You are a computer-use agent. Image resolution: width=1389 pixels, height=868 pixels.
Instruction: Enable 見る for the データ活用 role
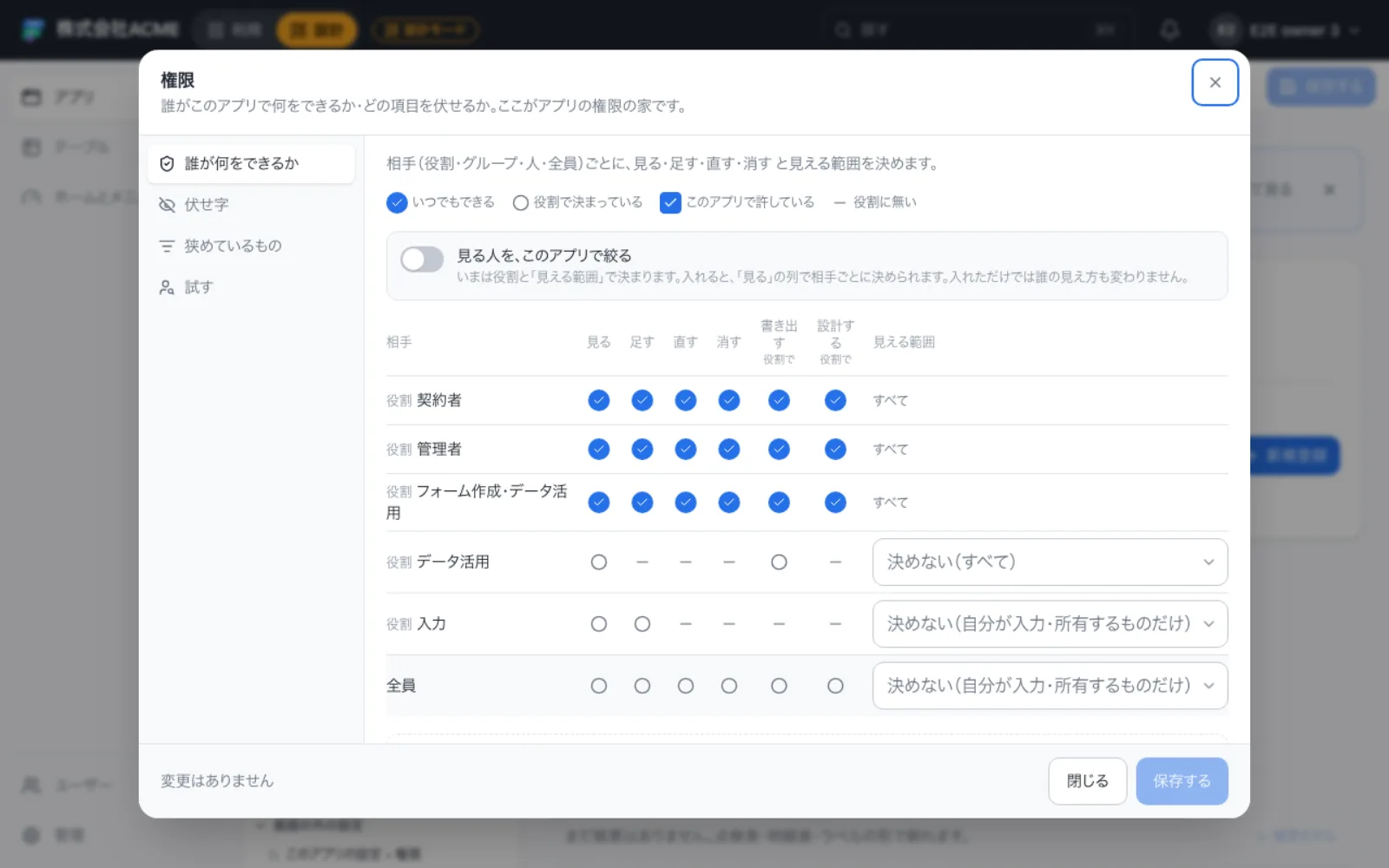coord(599,562)
